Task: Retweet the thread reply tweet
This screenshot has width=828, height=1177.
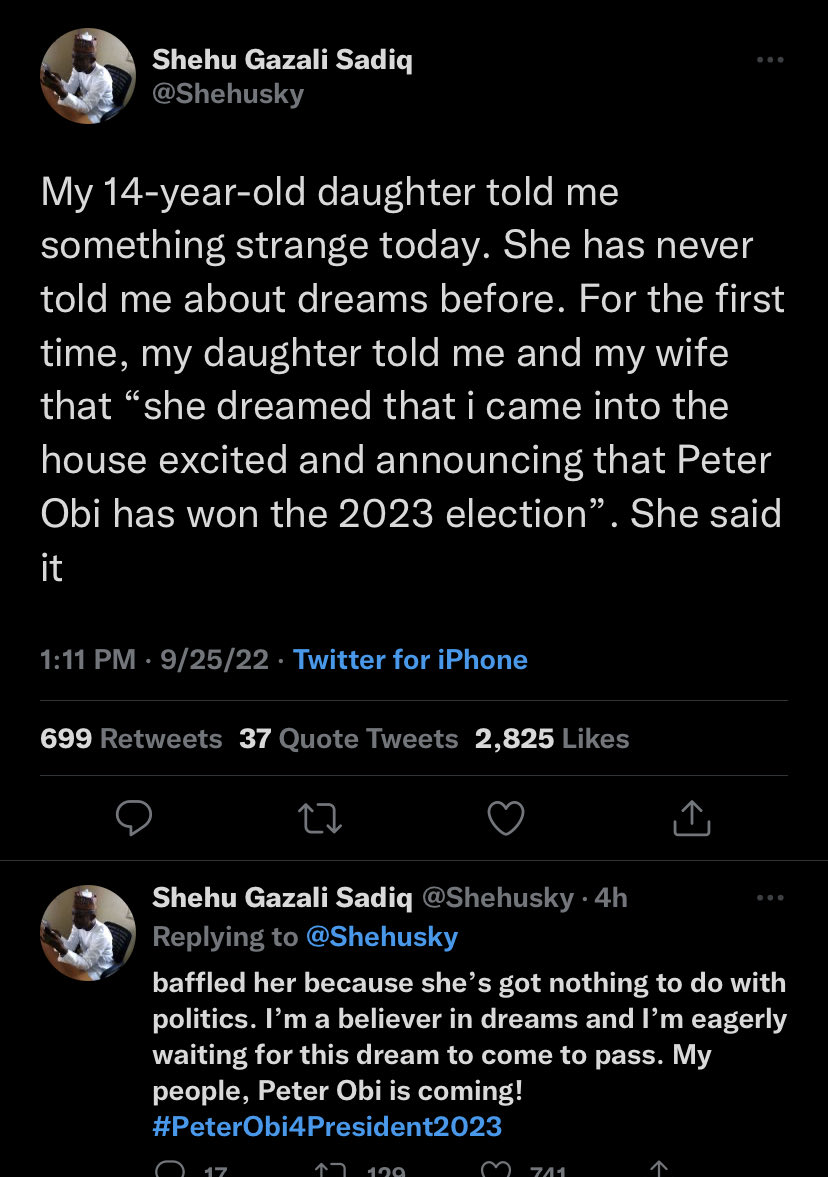Action: pos(331,1169)
